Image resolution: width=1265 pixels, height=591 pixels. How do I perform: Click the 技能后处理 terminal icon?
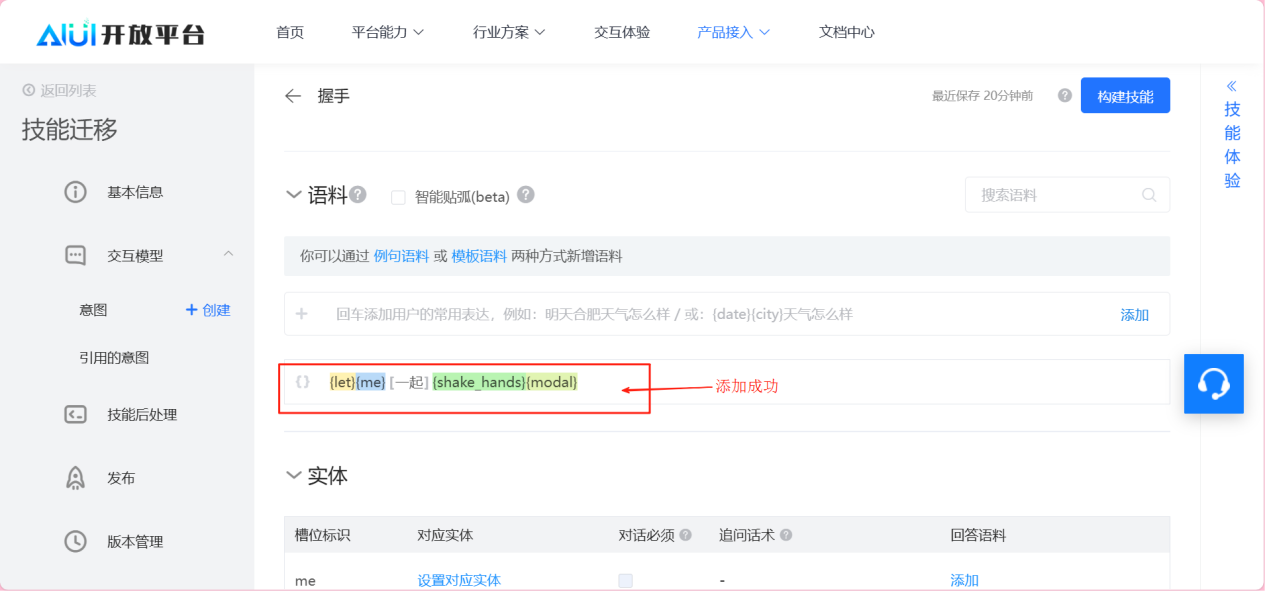[x=75, y=415]
